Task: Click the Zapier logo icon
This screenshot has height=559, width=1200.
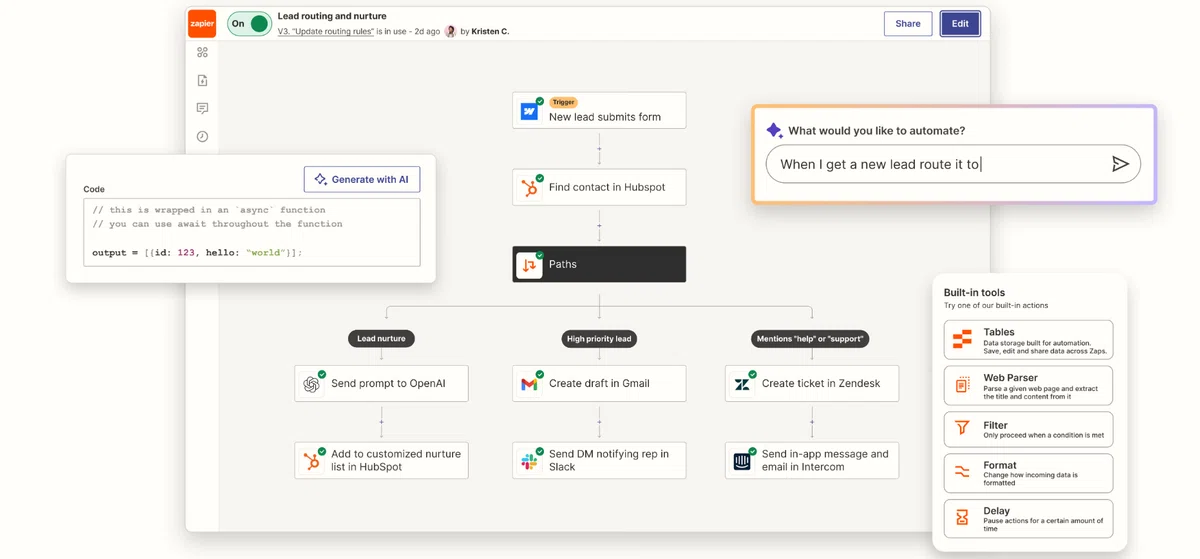Action: (x=202, y=23)
